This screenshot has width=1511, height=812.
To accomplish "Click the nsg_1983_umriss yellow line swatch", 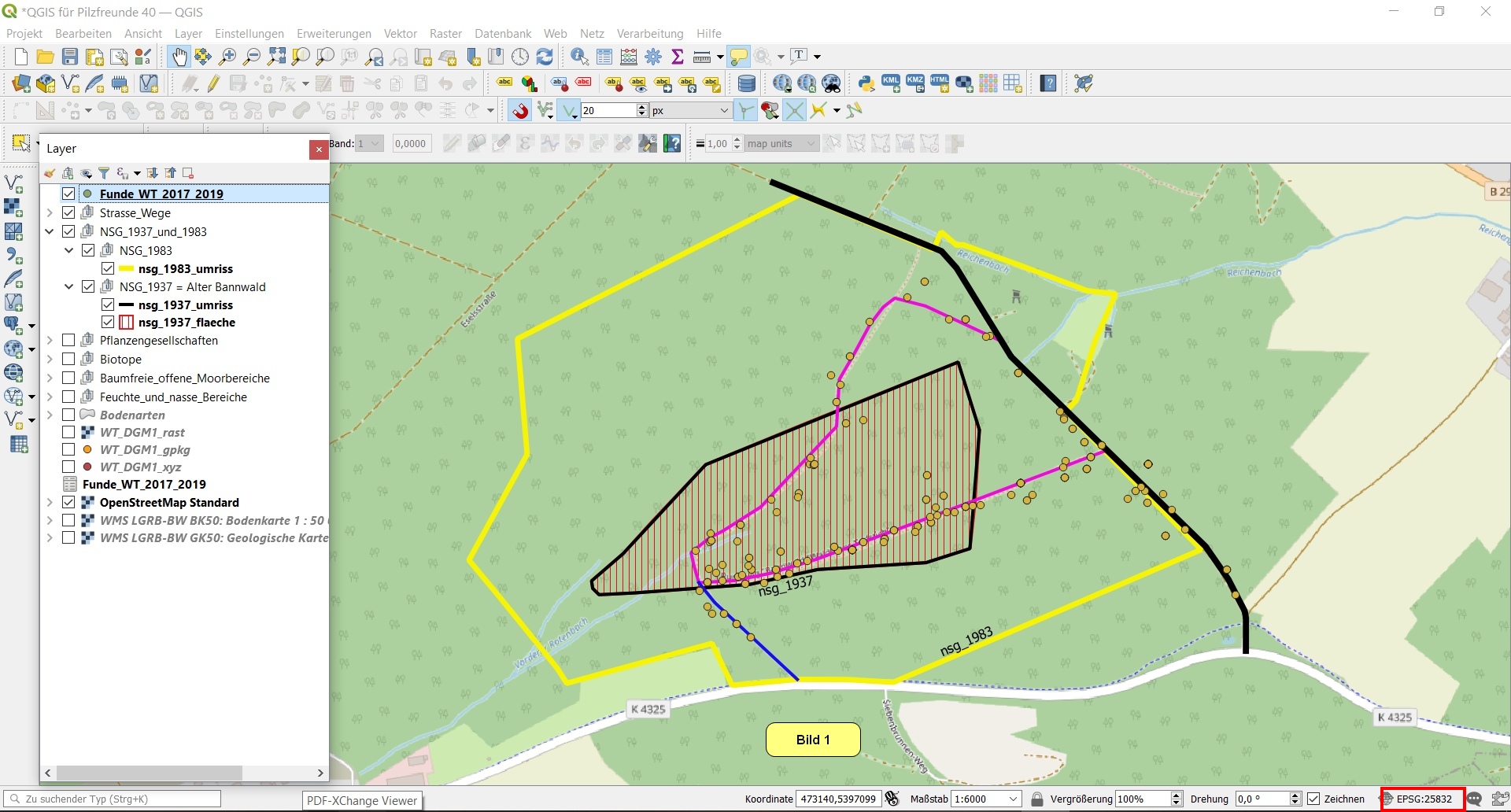I will pos(126,269).
